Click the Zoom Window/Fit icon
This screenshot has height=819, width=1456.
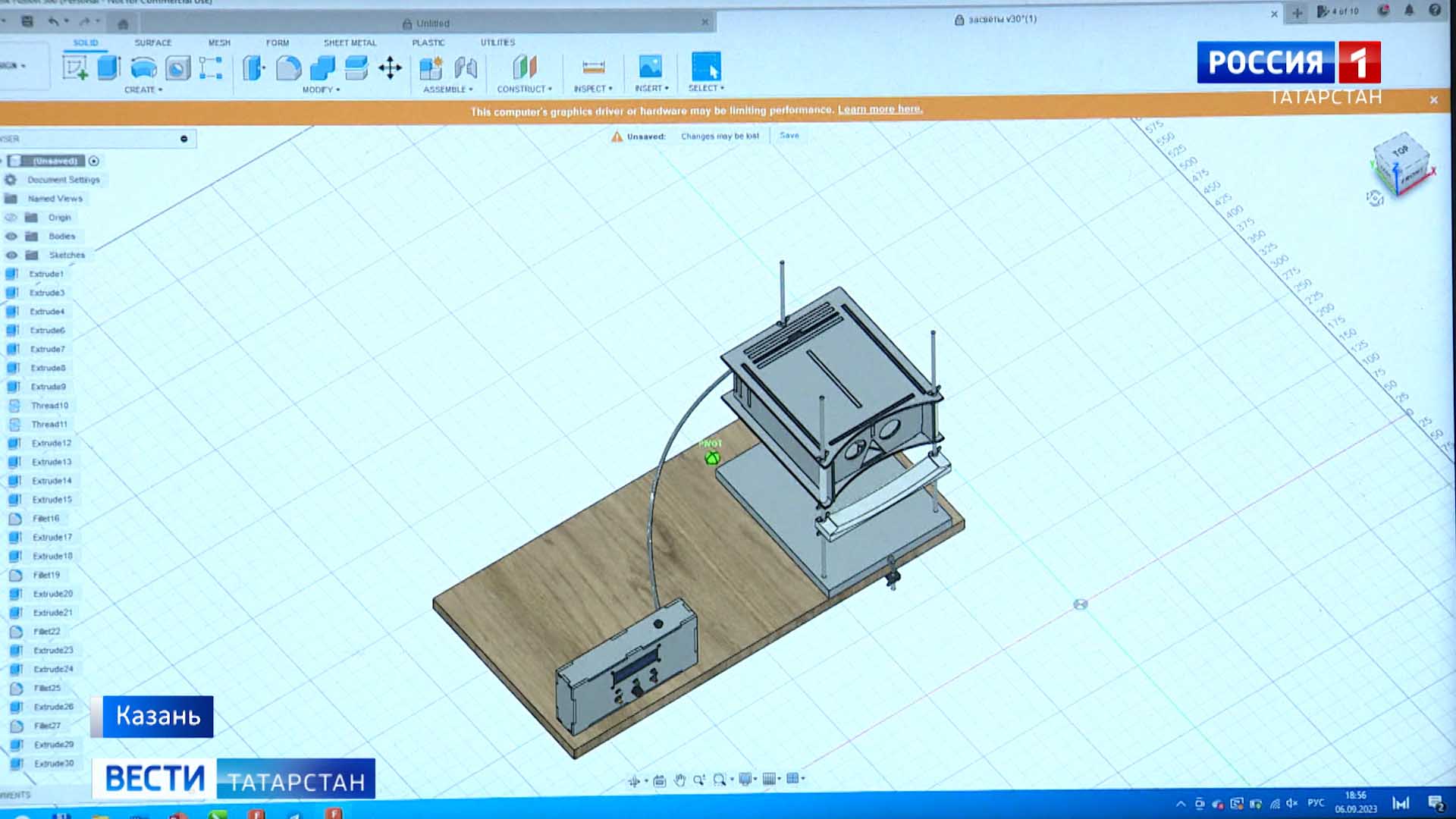(x=720, y=780)
